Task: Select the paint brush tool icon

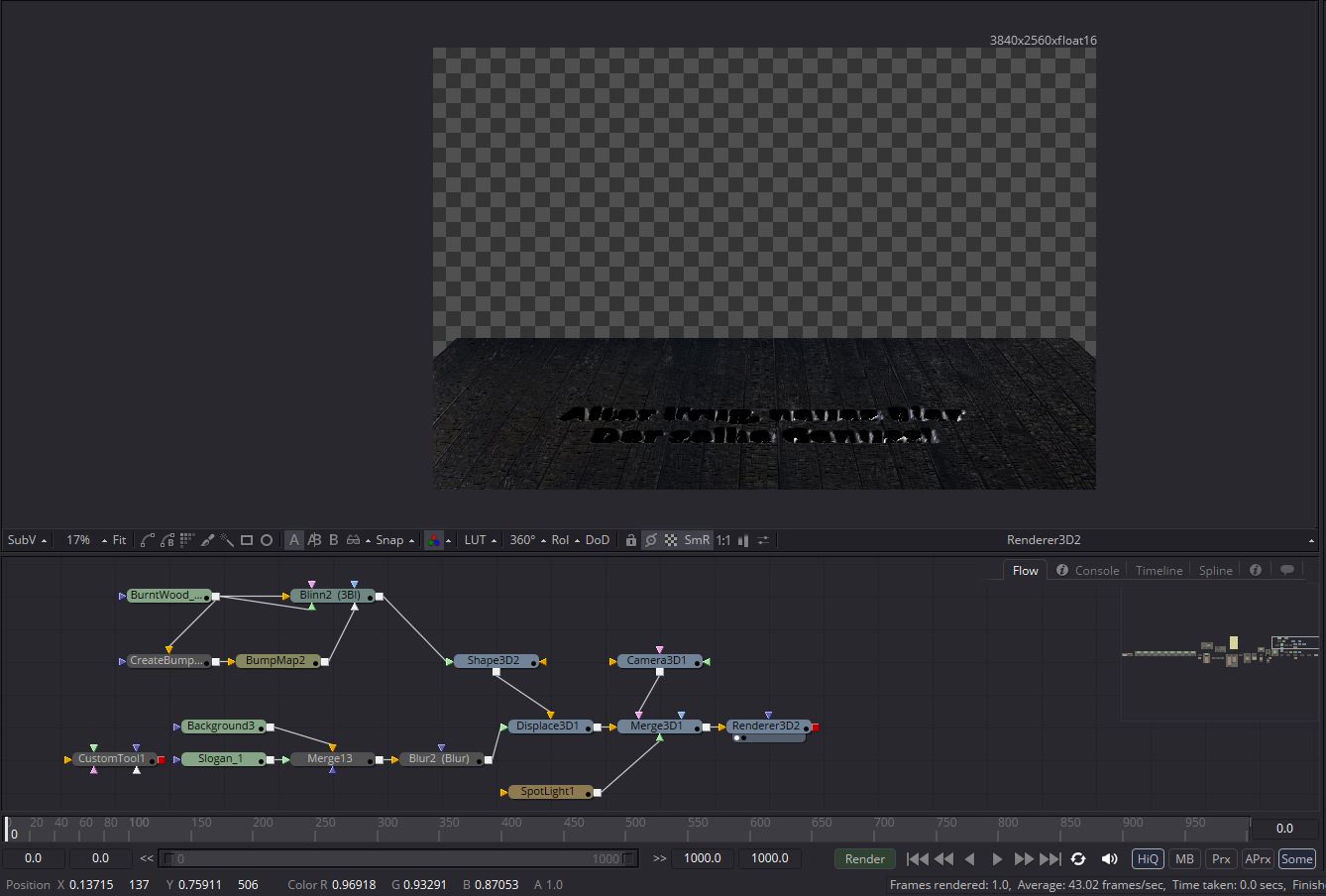Action: (207, 540)
